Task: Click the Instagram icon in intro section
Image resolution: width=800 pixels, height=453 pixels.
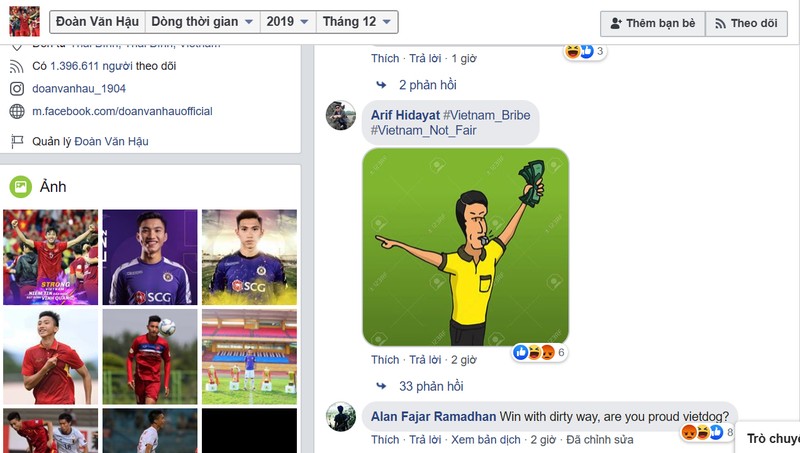Action: click(17, 89)
